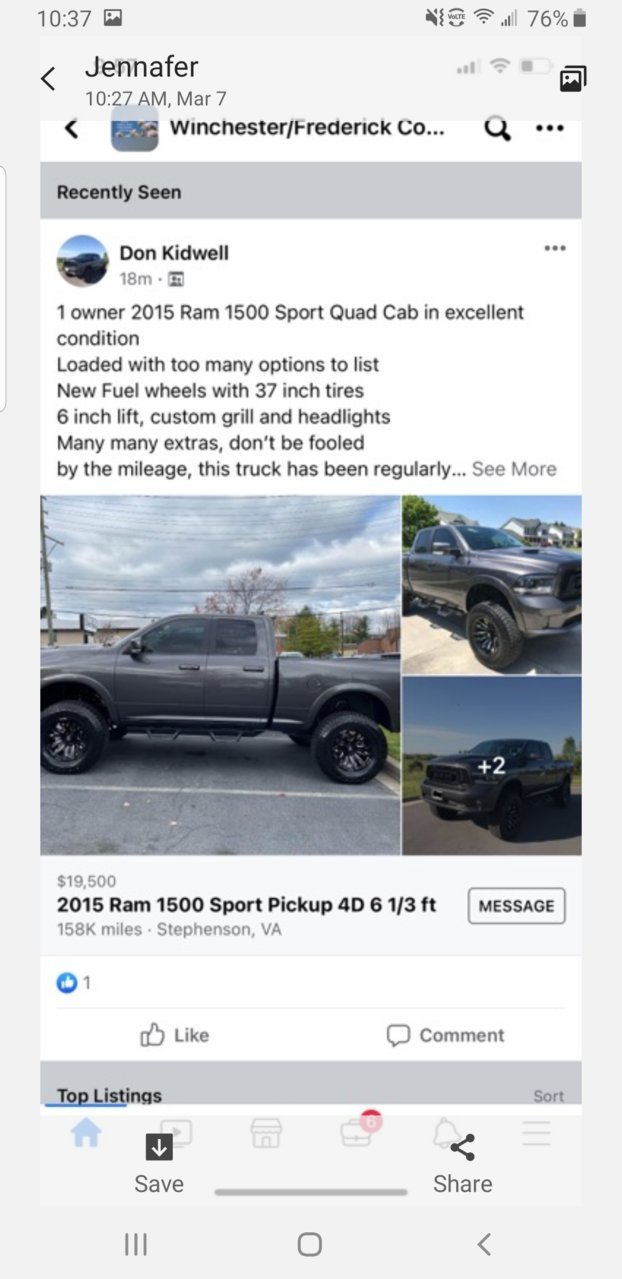Open group header three-dot menu
Screen dimensions: 622x1279
tap(549, 129)
